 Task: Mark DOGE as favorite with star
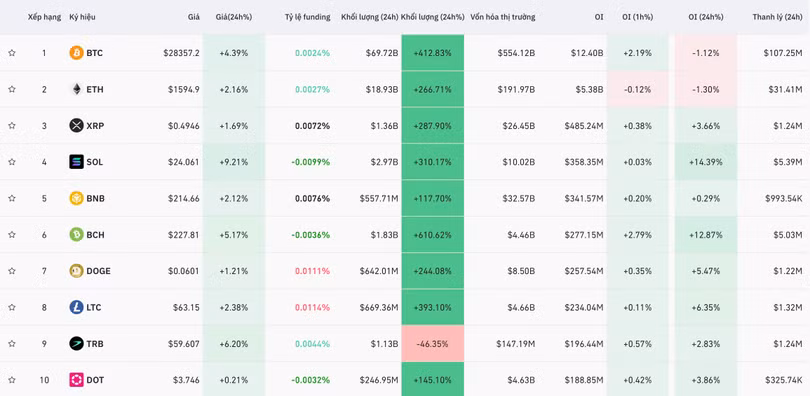(12, 271)
